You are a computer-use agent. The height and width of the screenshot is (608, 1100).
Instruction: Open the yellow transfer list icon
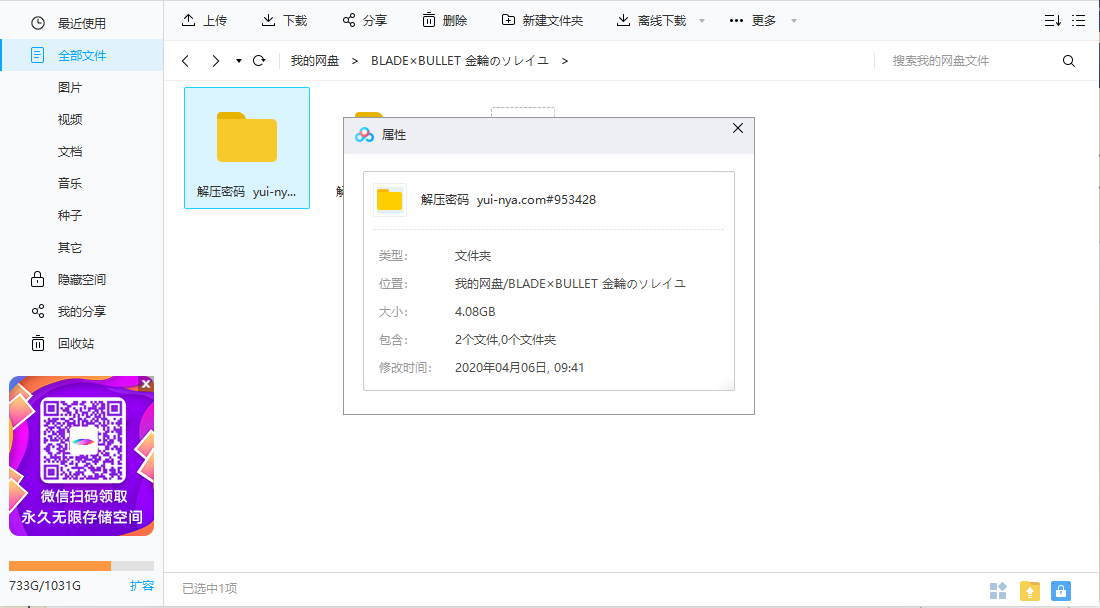click(x=1030, y=591)
